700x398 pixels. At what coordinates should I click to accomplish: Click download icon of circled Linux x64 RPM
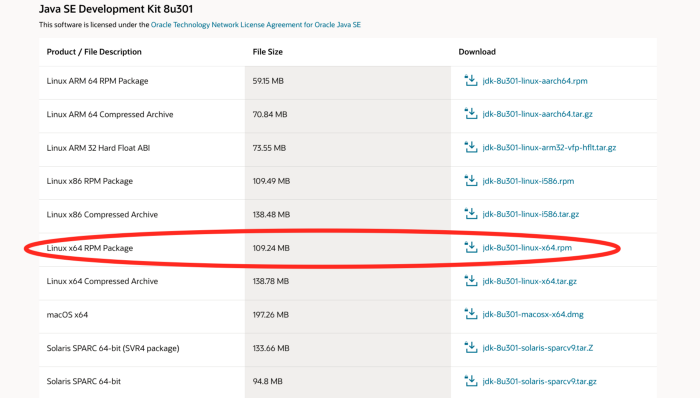[471, 247]
